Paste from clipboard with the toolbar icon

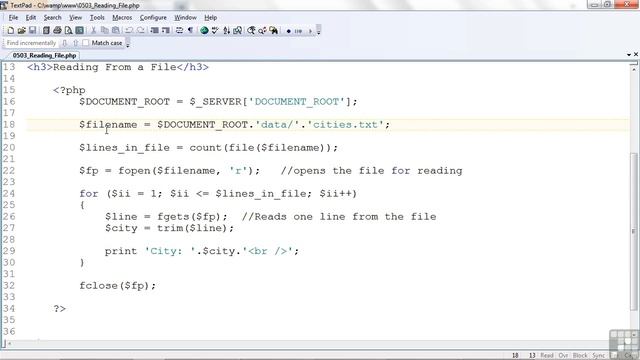point(116,31)
